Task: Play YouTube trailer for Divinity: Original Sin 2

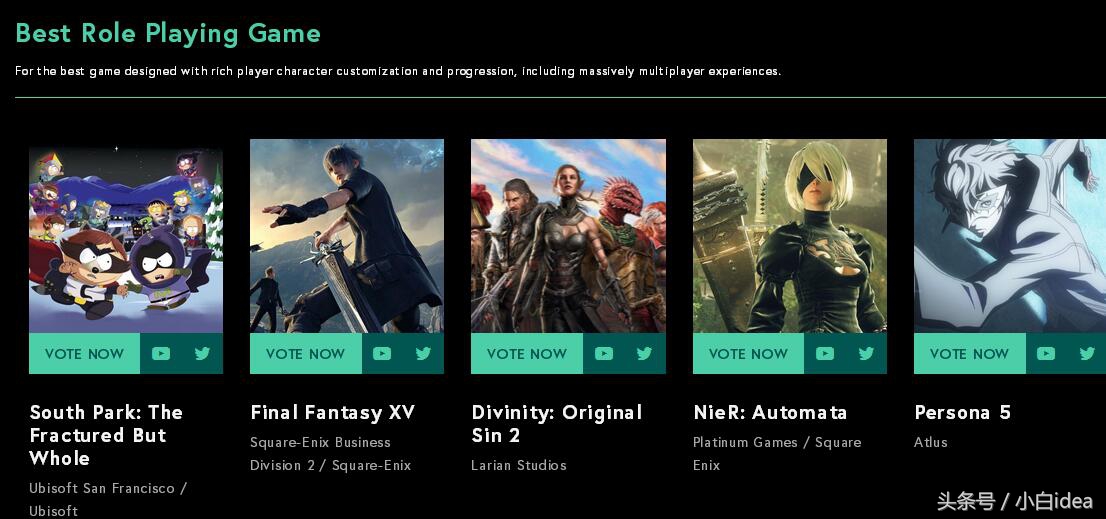Action: click(x=604, y=353)
